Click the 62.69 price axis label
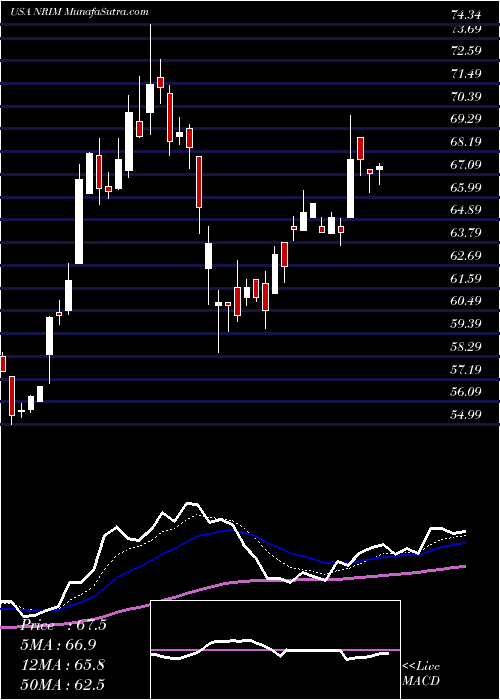The width and height of the screenshot is (500, 700). (466, 256)
